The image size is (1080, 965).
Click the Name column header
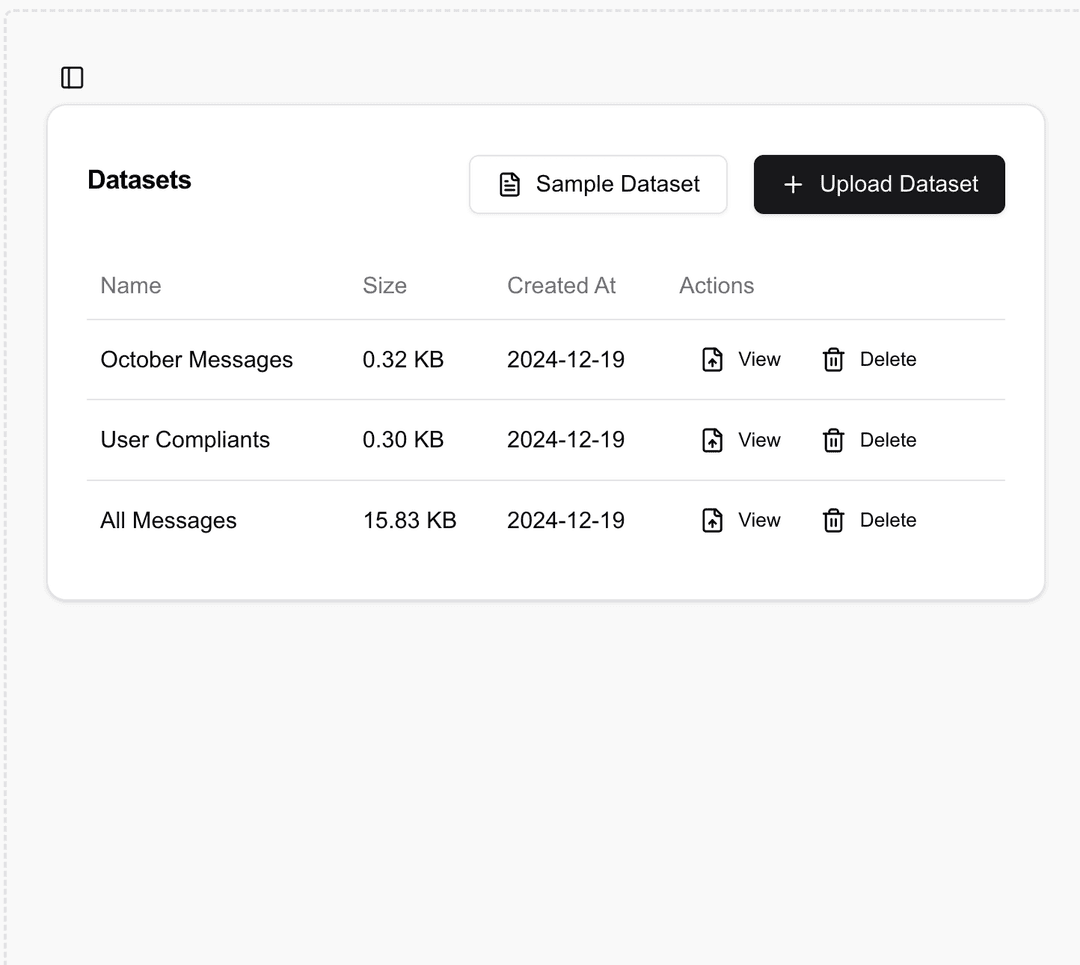tap(131, 286)
